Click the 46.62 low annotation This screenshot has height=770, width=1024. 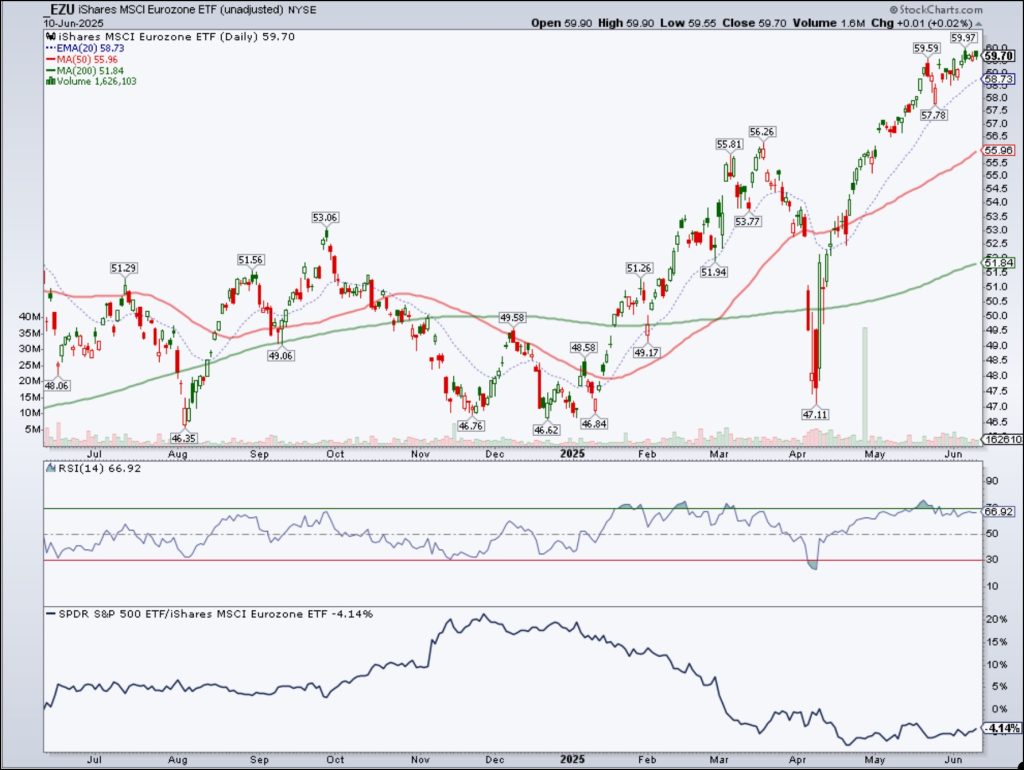(x=546, y=430)
